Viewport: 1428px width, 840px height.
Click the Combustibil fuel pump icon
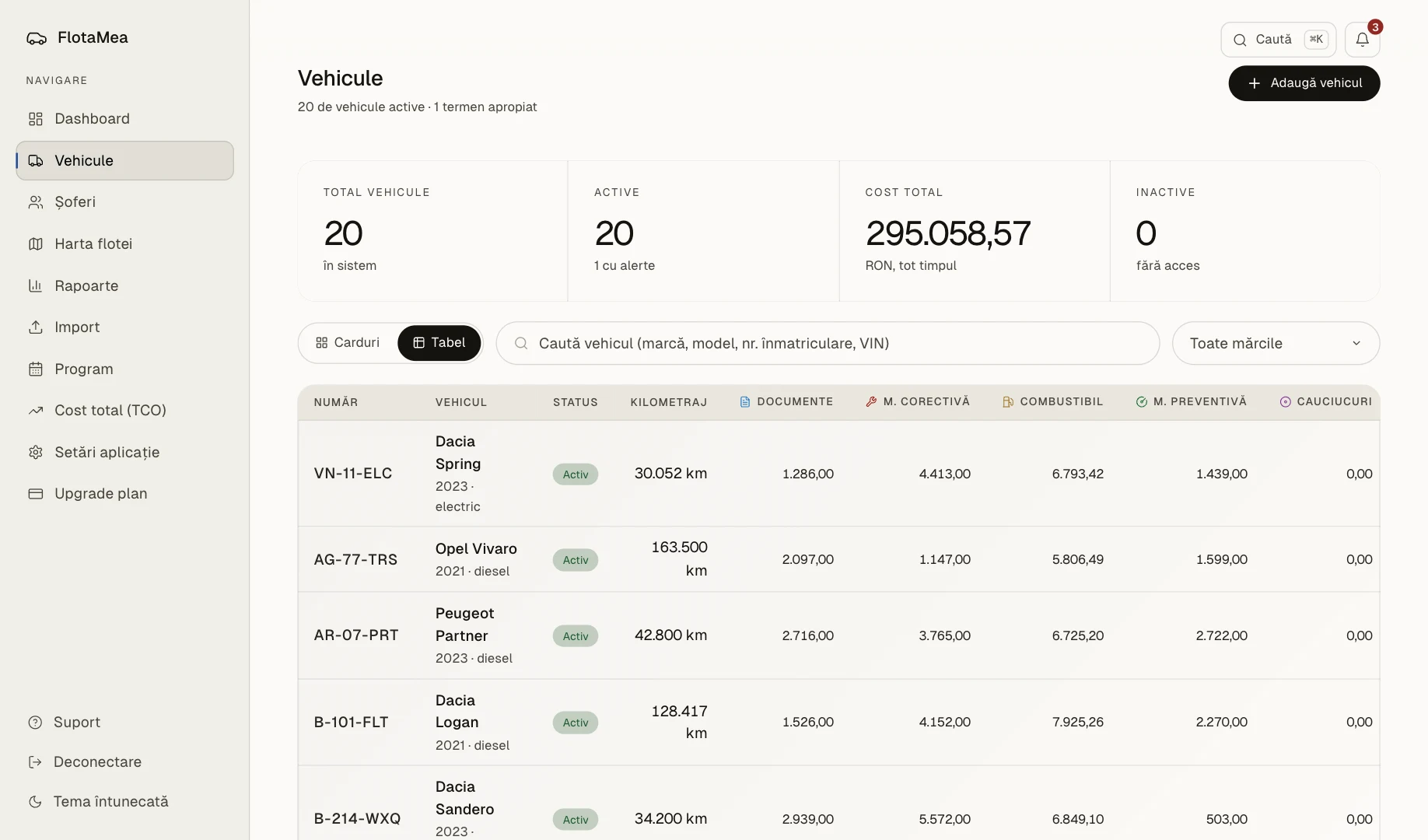point(1008,402)
